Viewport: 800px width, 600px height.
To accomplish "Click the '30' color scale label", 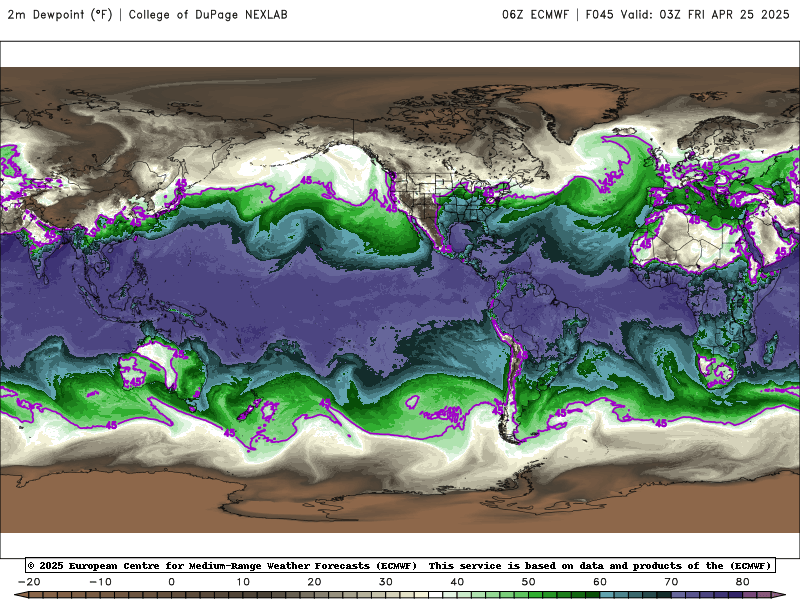I will (x=386, y=582).
